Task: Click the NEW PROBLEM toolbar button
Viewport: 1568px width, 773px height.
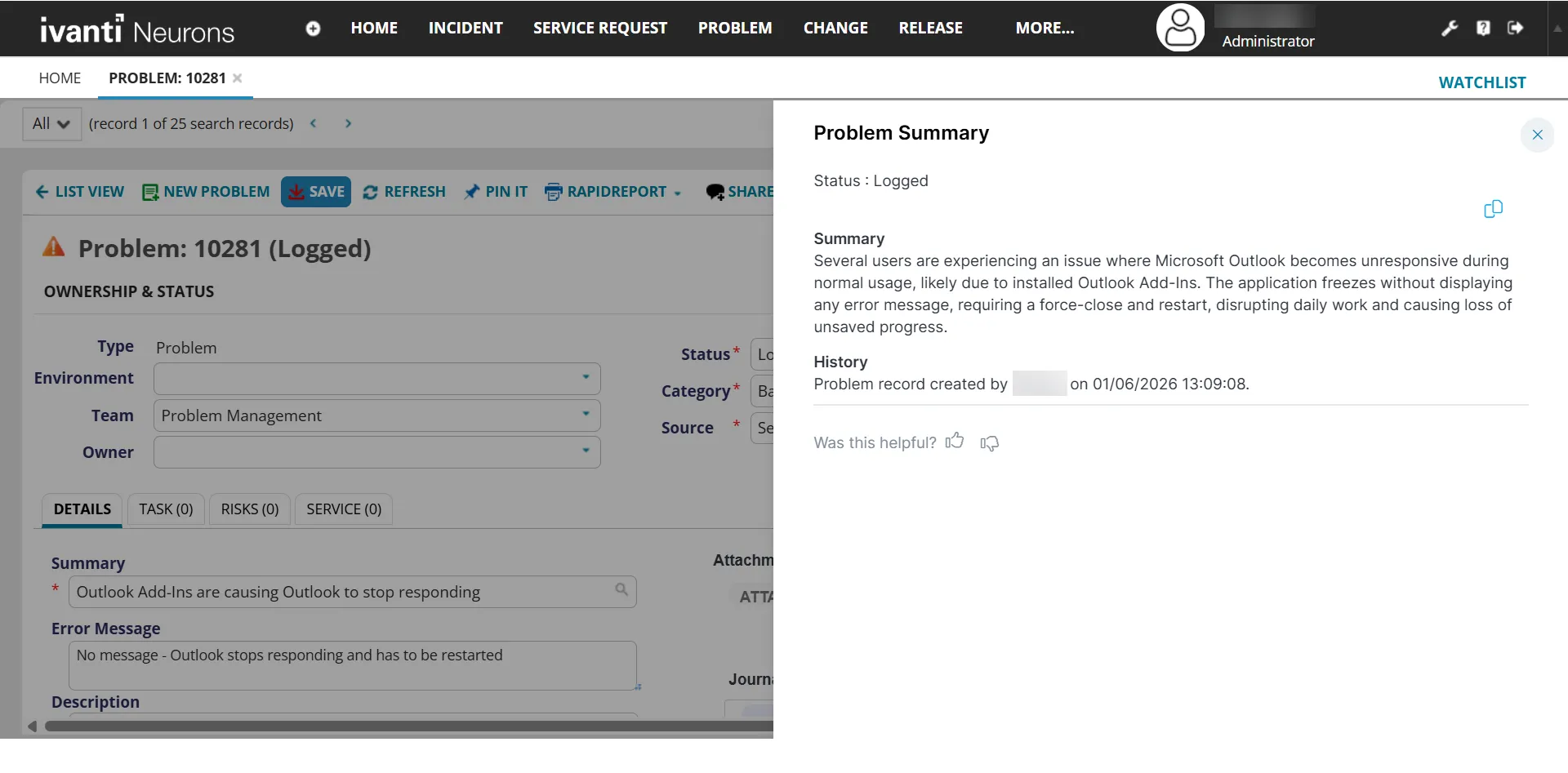Action: tap(206, 192)
